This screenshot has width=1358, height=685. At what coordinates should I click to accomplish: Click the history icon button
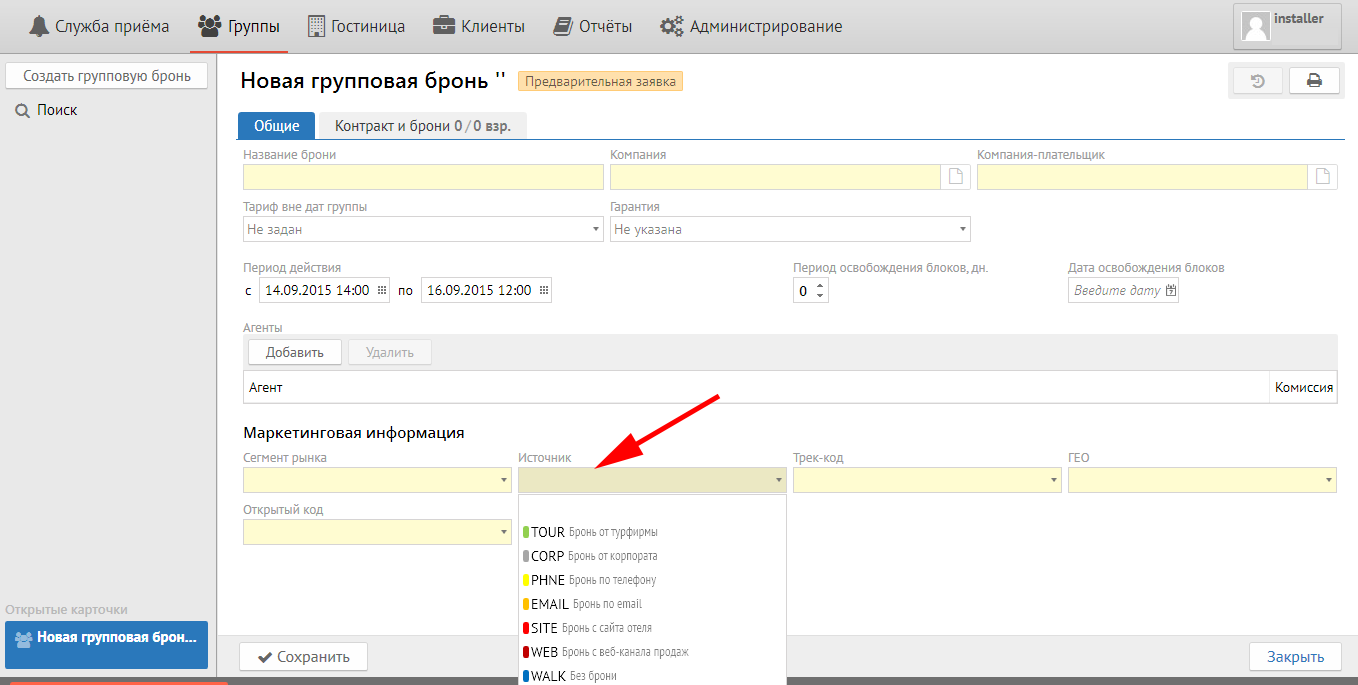(1258, 81)
